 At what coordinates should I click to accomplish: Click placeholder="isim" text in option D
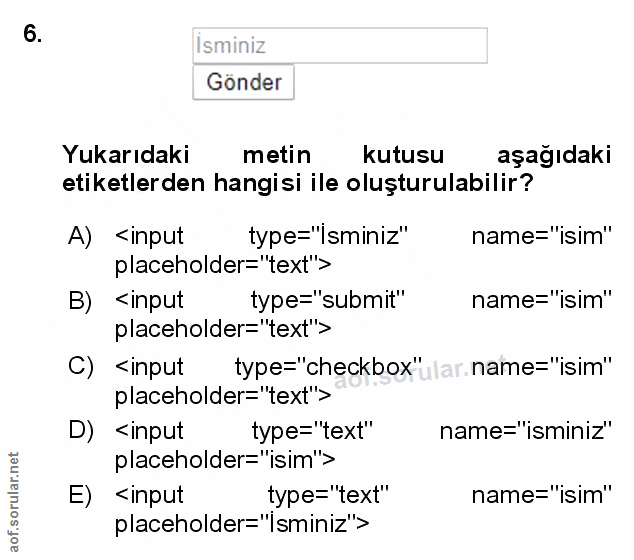pos(224,459)
